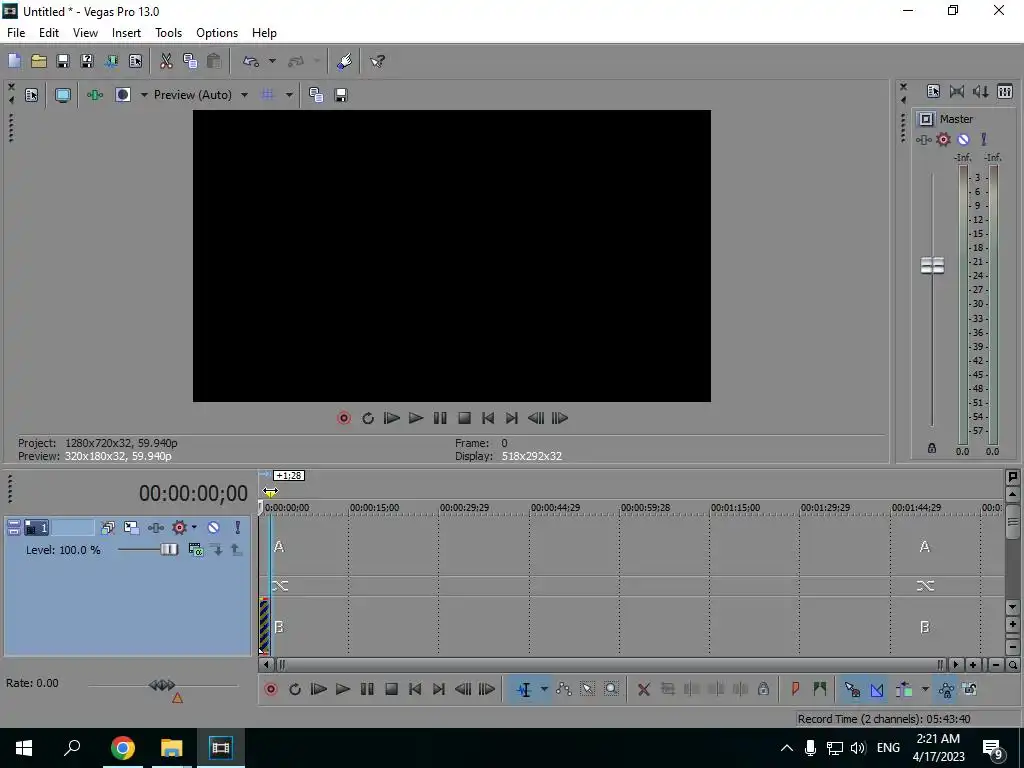
Task: Open the File menu
Action: pyautogui.click(x=16, y=33)
